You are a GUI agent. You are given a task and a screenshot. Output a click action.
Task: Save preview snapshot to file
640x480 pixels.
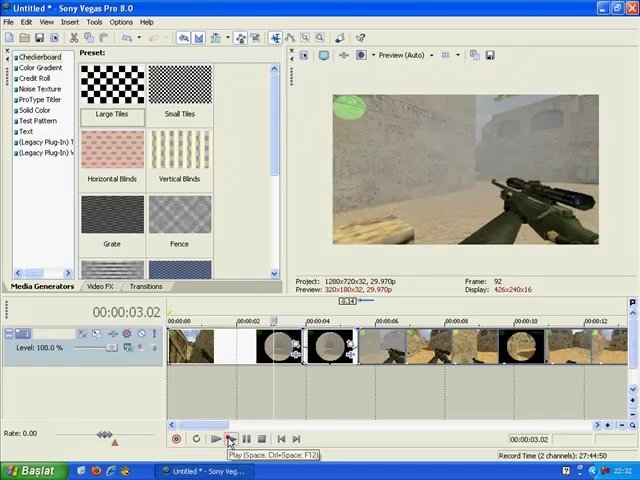(x=490, y=56)
